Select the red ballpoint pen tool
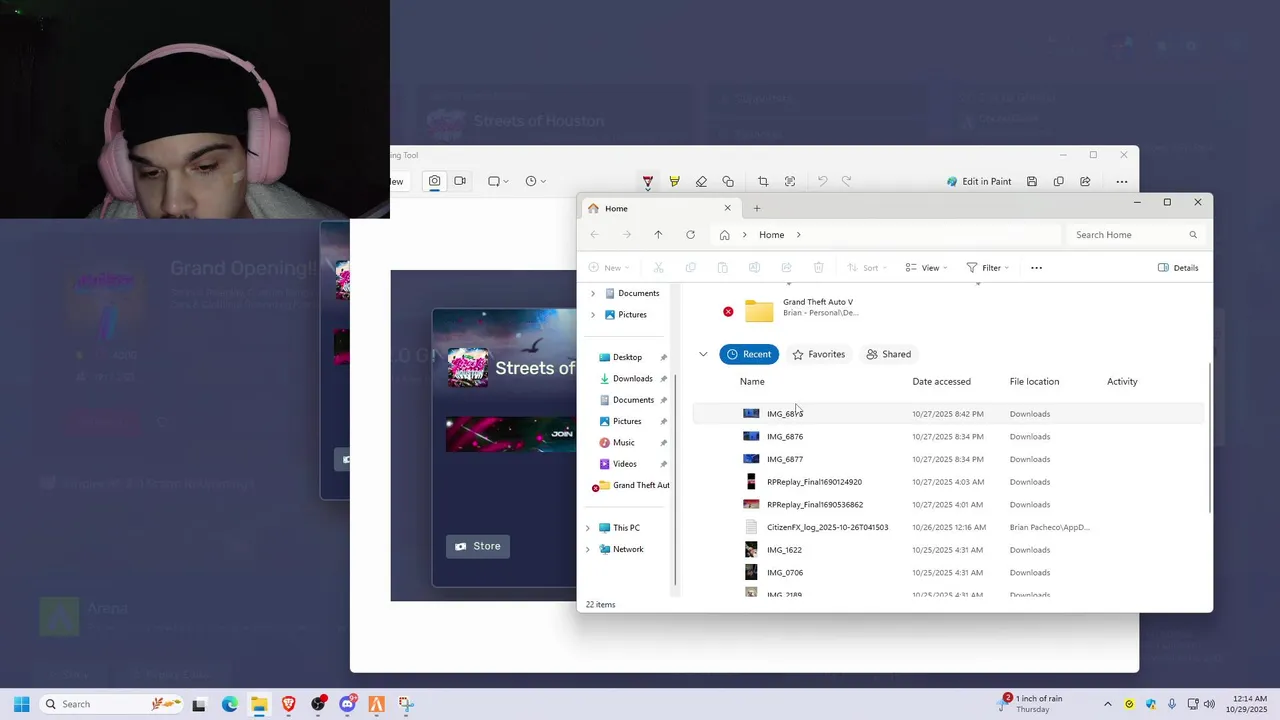The width and height of the screenshot is (1280, 720). (648, 181)
